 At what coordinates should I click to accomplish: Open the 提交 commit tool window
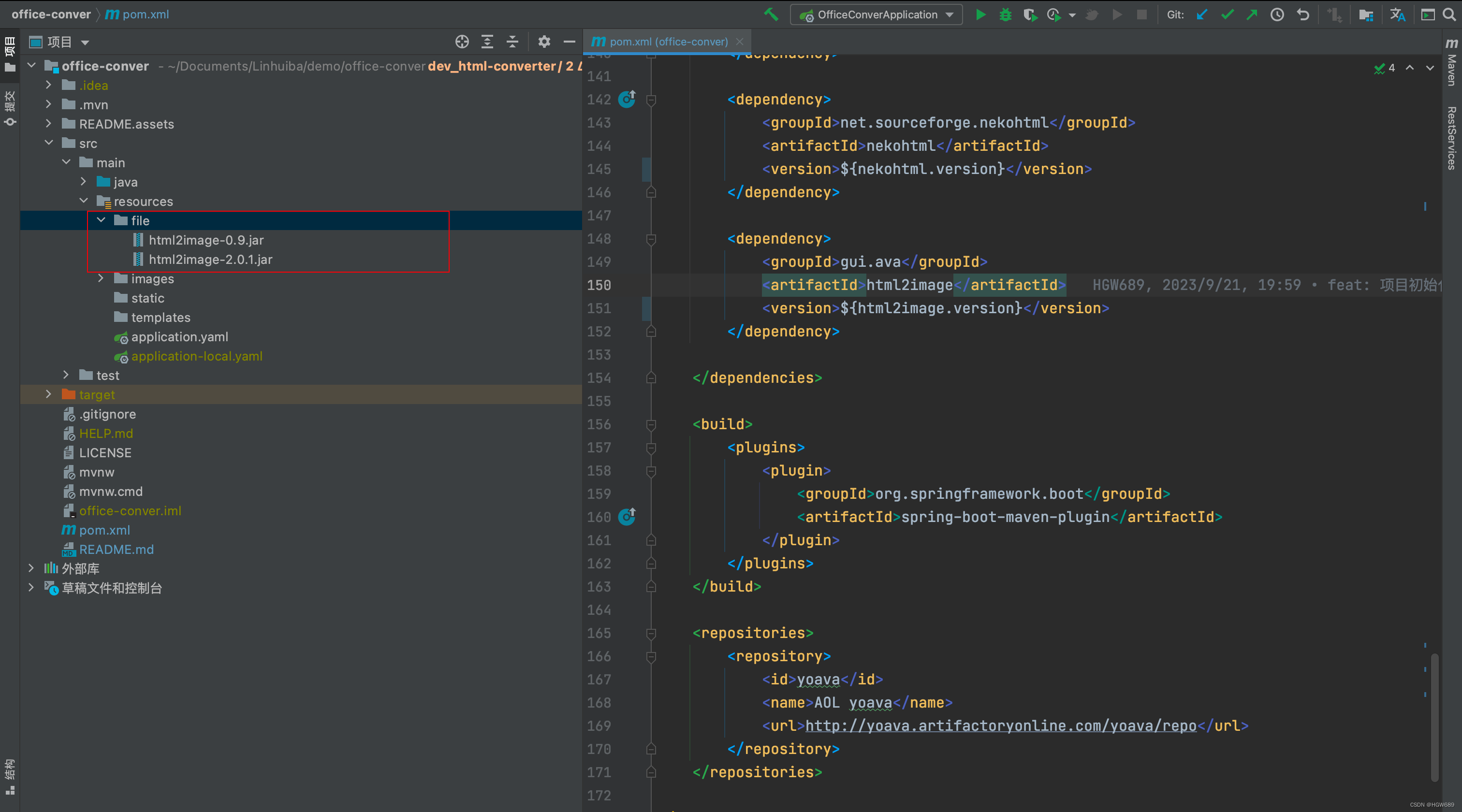(10, 108)
